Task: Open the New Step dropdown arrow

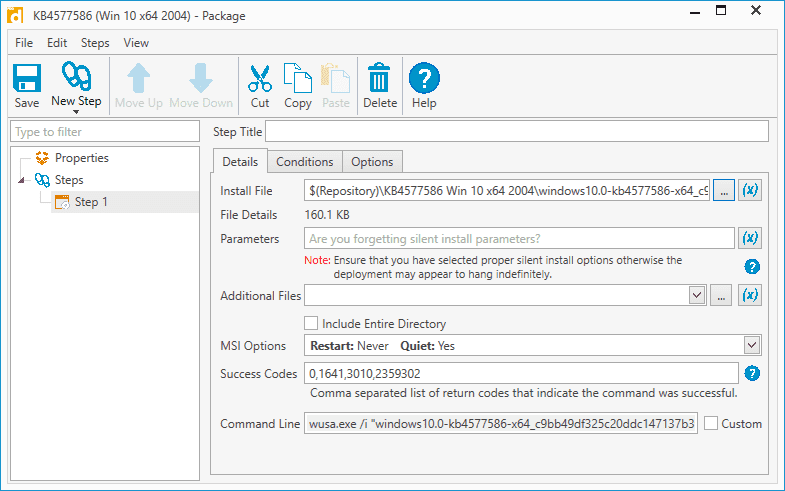Action: [x=76, y=112]
